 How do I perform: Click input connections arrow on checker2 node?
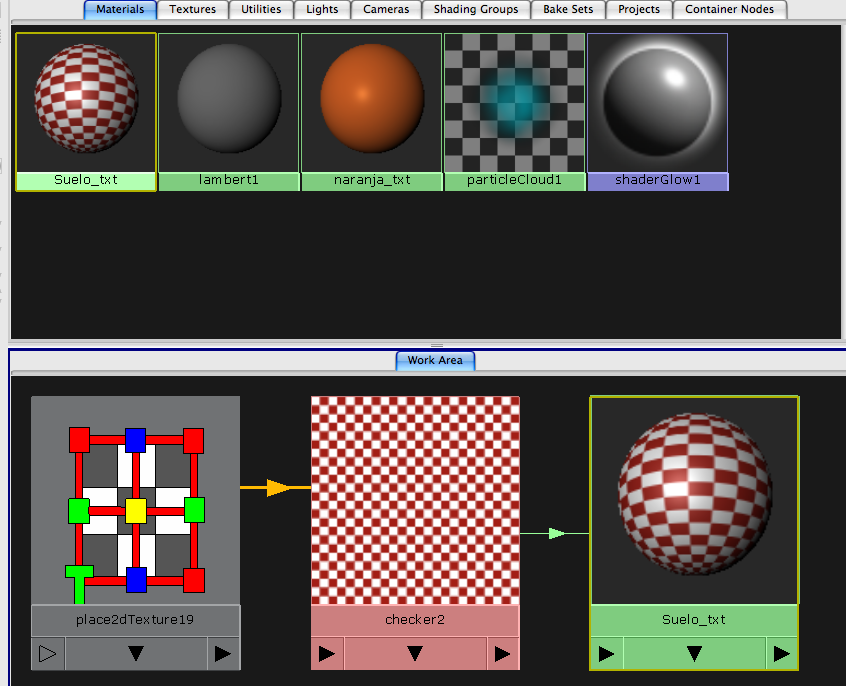pyautogui.click(x=325, y=653)
